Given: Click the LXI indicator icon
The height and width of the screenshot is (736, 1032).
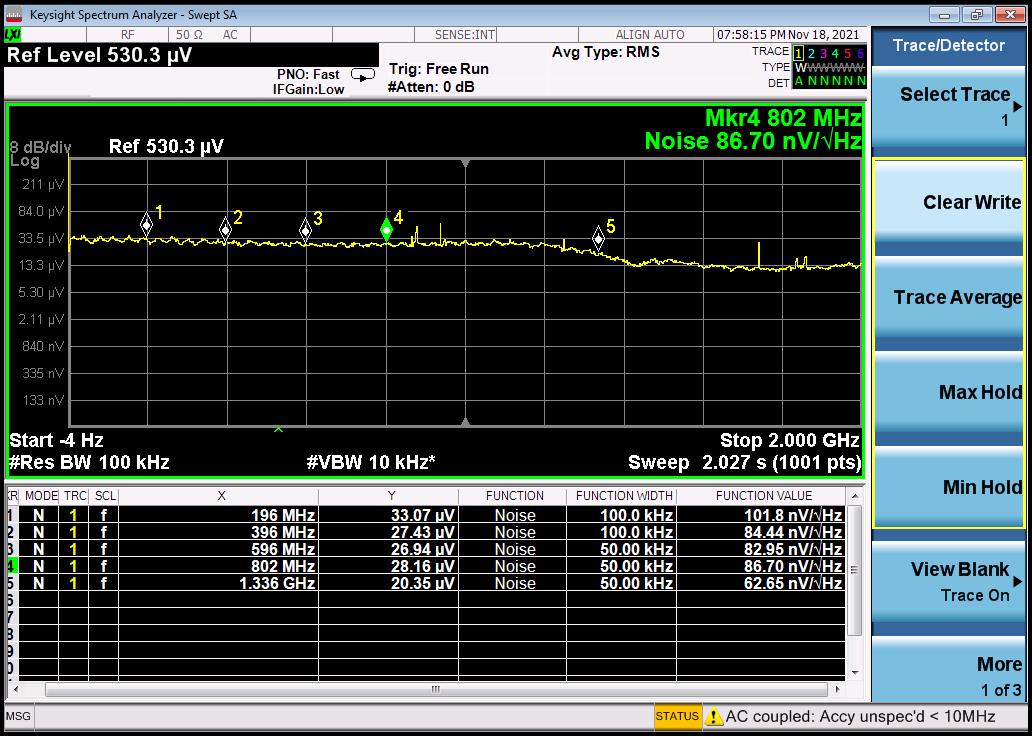Looking at the screenshot, I should coord(13,34).
